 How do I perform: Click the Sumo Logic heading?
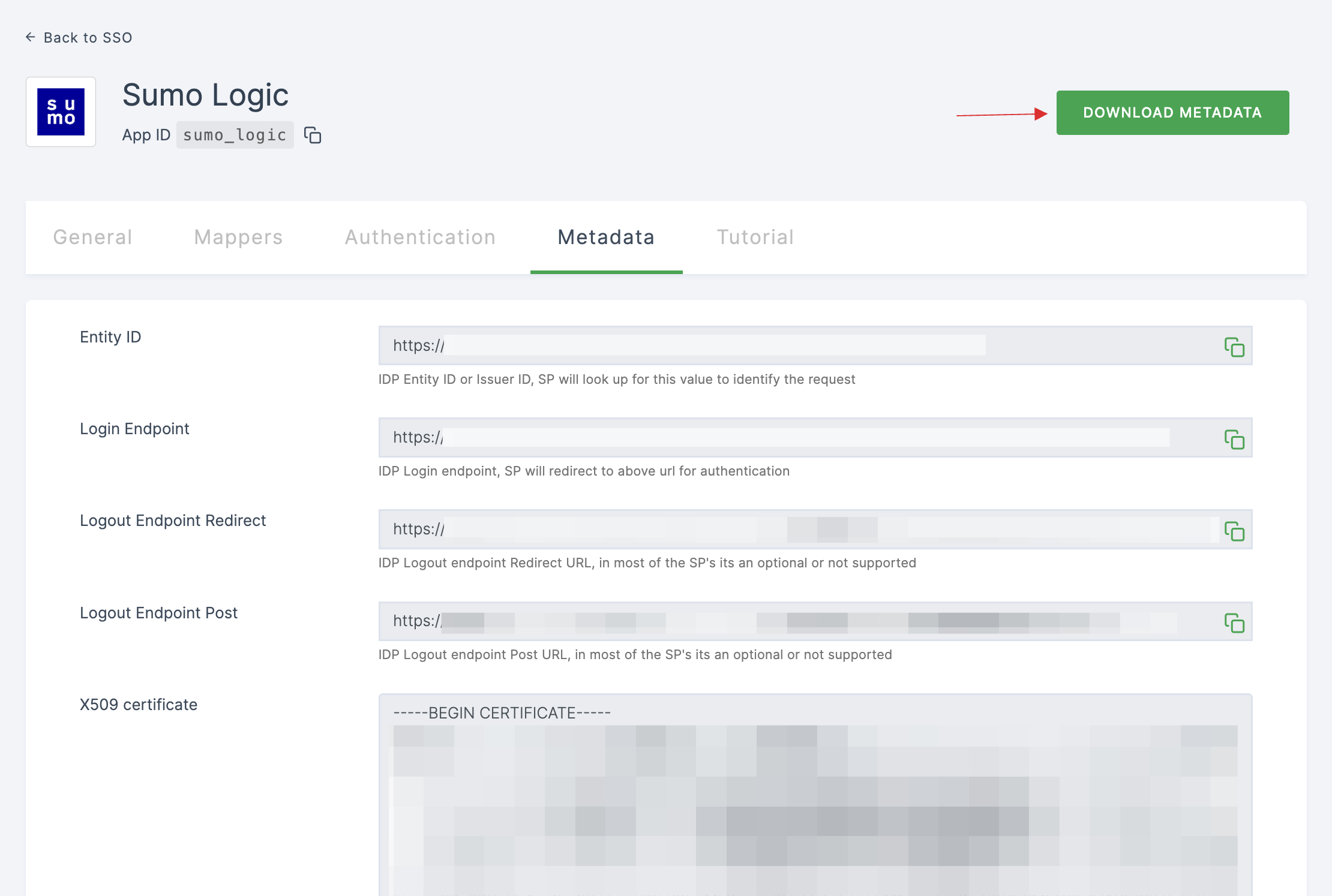click(x=206, y=95)
